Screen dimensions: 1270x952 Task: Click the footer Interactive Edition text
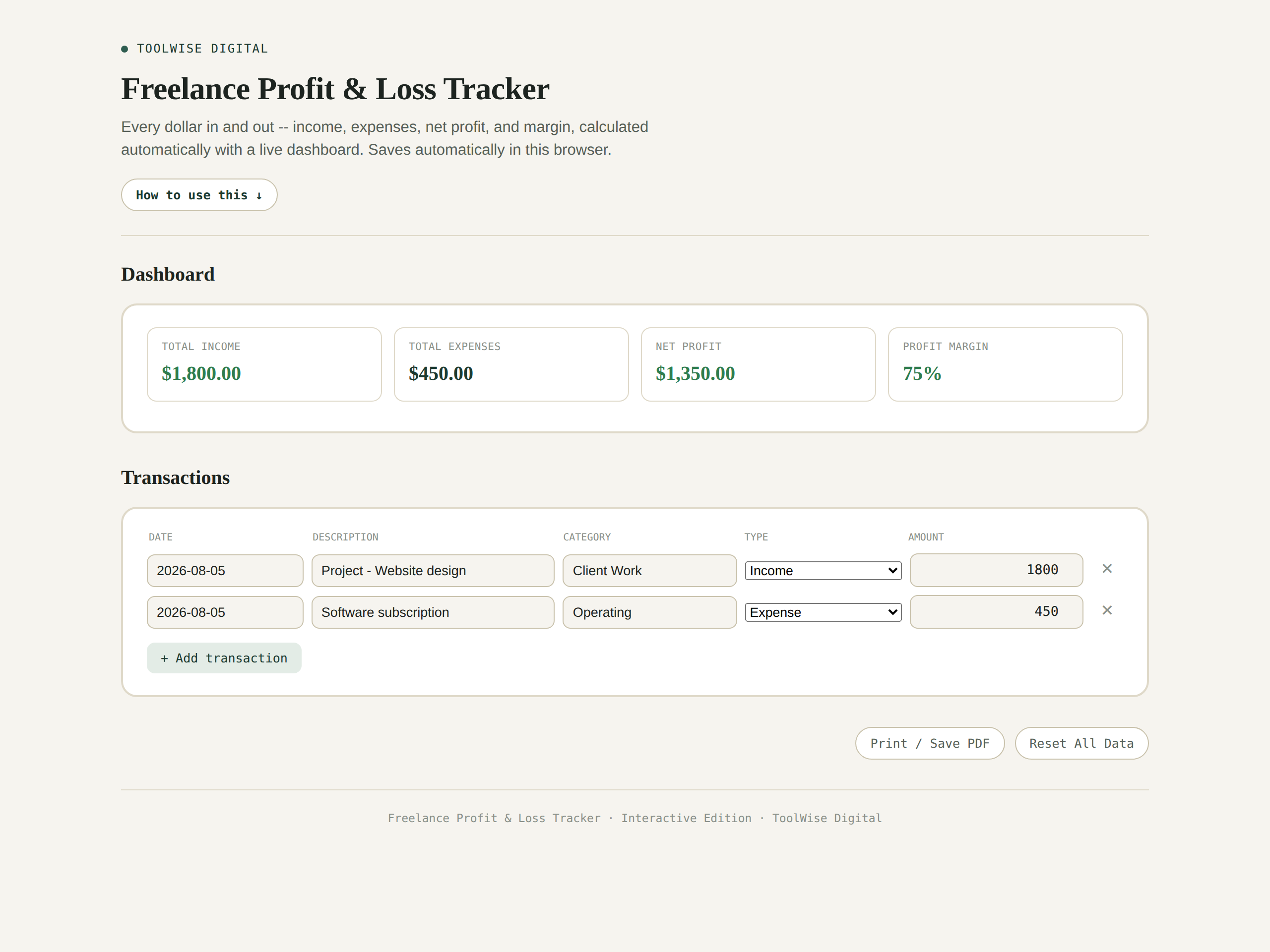click(x=686, y=818)
